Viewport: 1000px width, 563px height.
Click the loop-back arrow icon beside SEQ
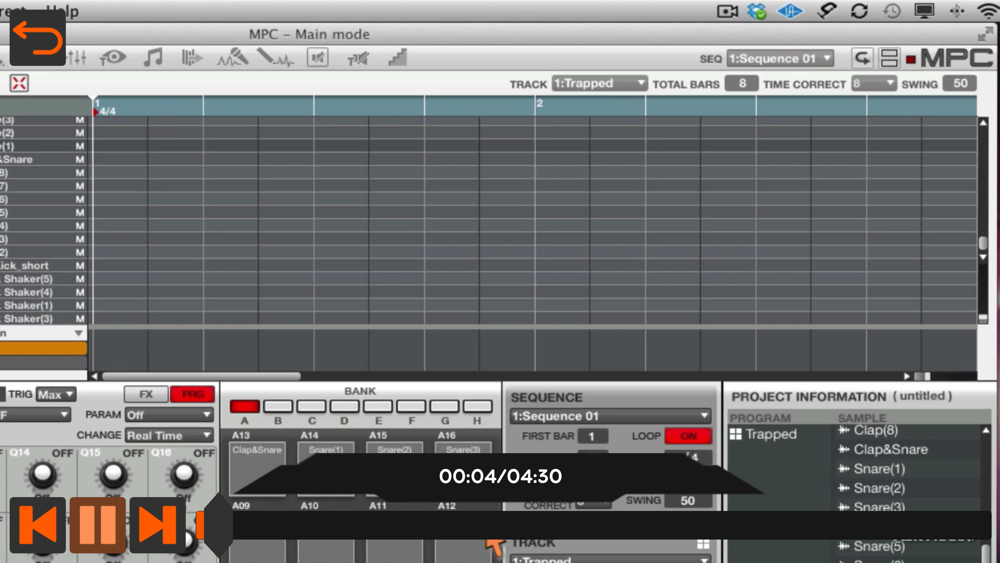862,59
